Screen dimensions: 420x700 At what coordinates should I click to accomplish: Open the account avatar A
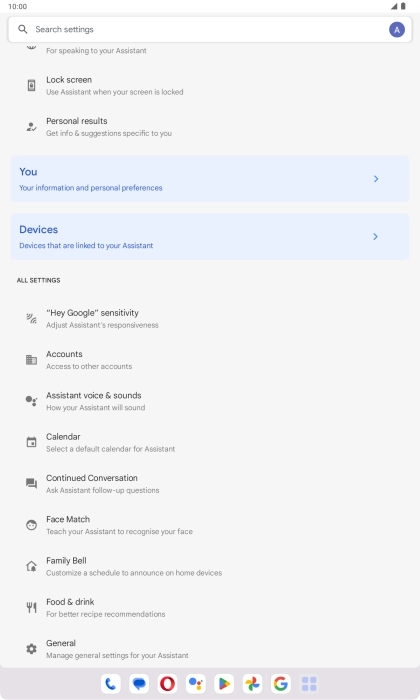[396, 30]
